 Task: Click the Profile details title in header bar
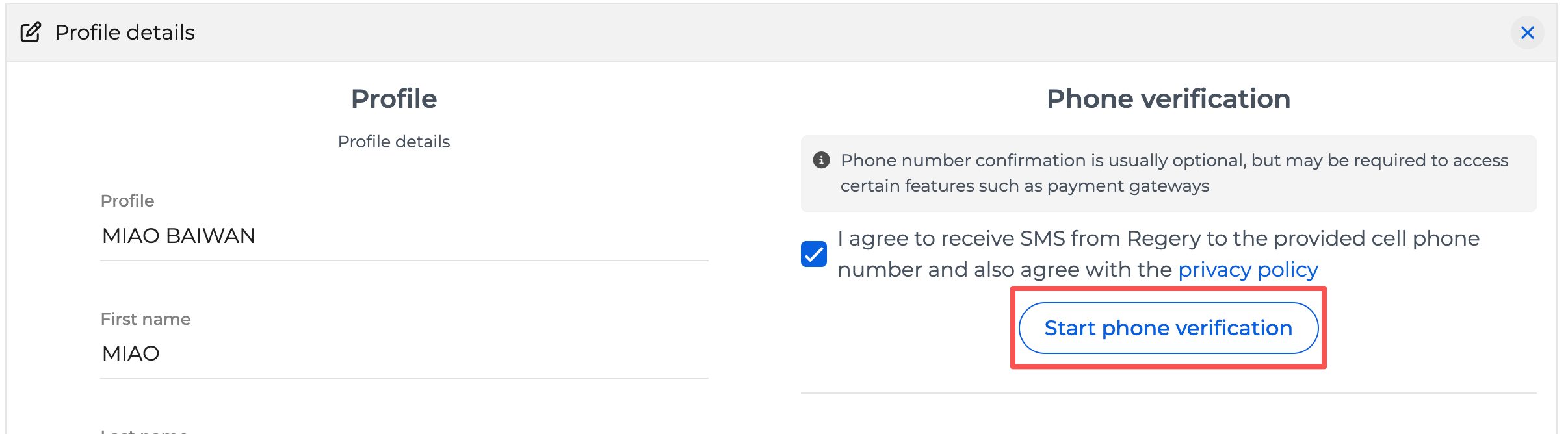125,32
